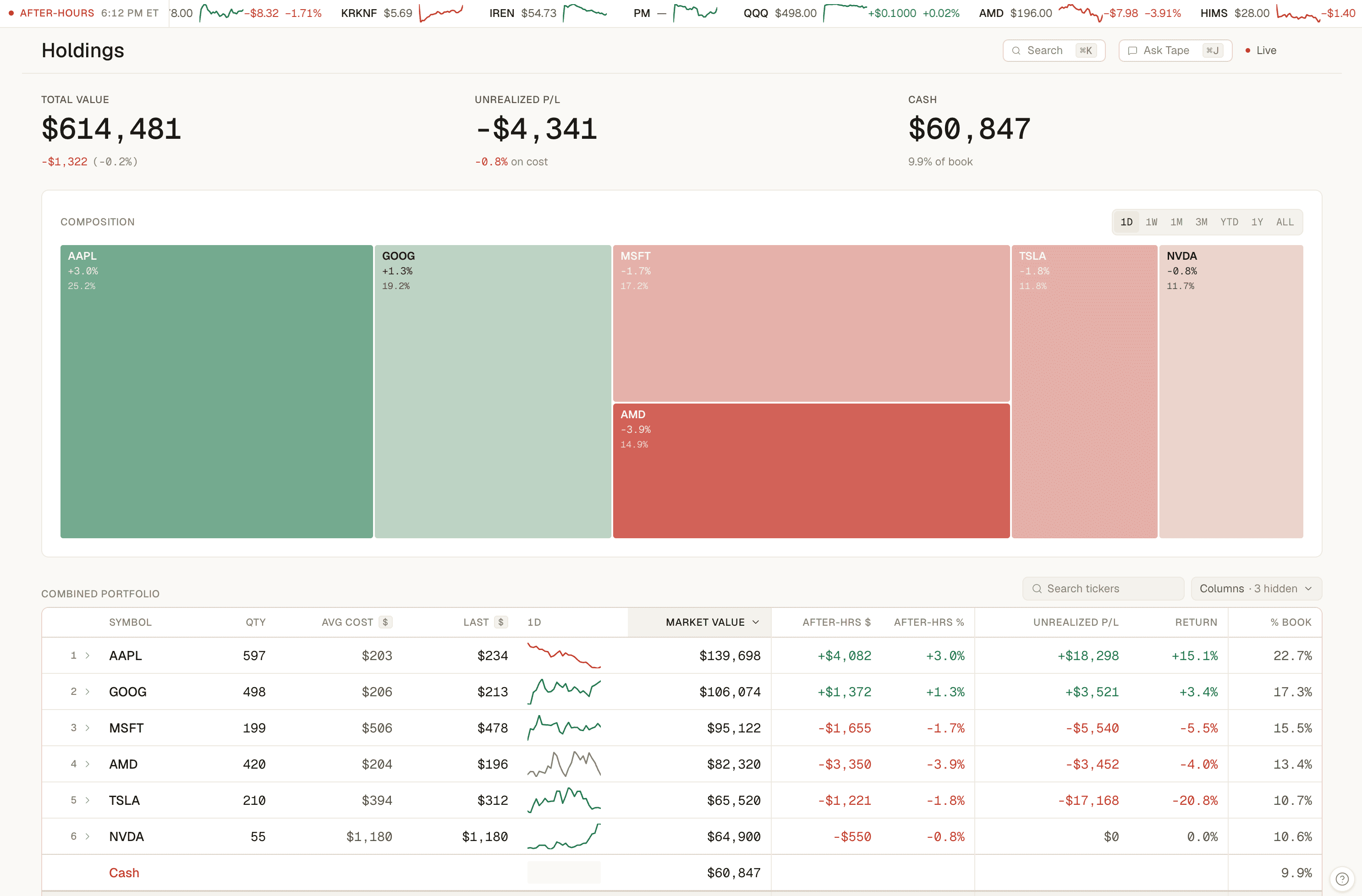Select the YTD composition range
The width and height of the screenshot is (1362, 896).
coord(1229,222)
